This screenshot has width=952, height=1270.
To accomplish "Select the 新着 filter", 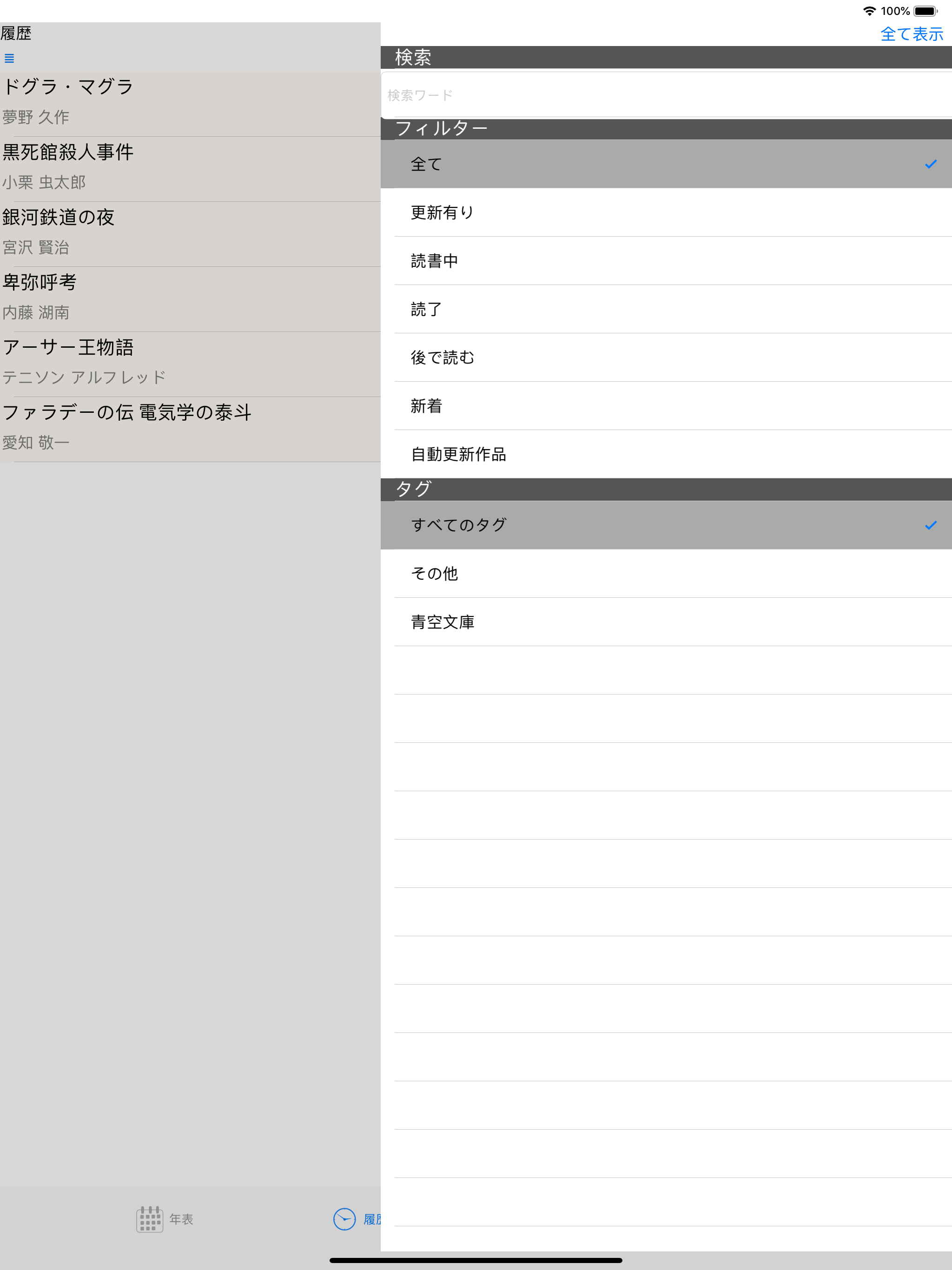I will coord(666,406).
